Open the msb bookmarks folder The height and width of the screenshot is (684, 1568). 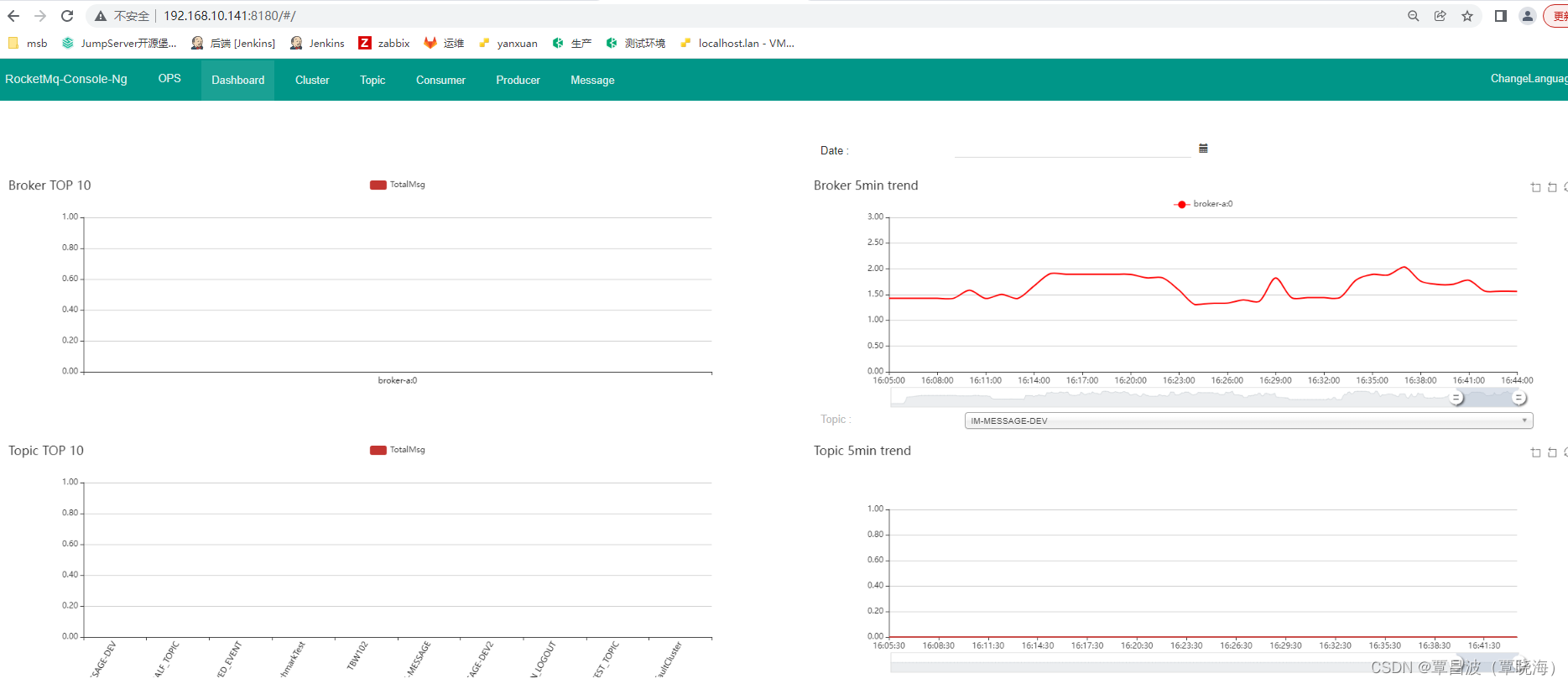pyautogui.click(x=28, y=43)
